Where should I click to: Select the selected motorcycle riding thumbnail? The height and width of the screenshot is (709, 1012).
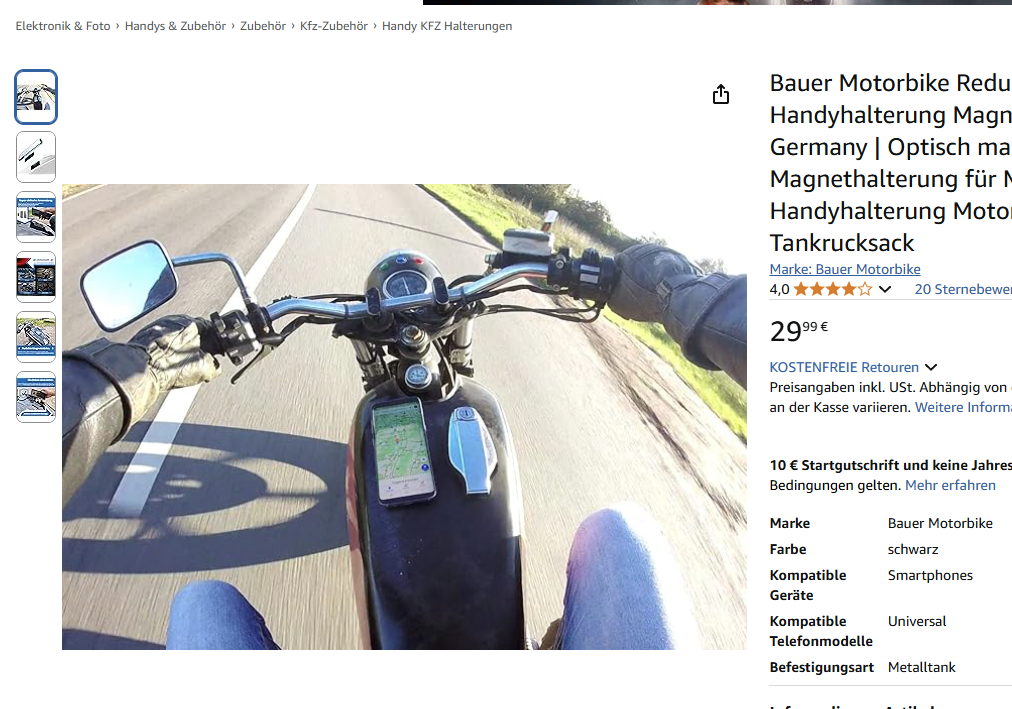(36, 97)
